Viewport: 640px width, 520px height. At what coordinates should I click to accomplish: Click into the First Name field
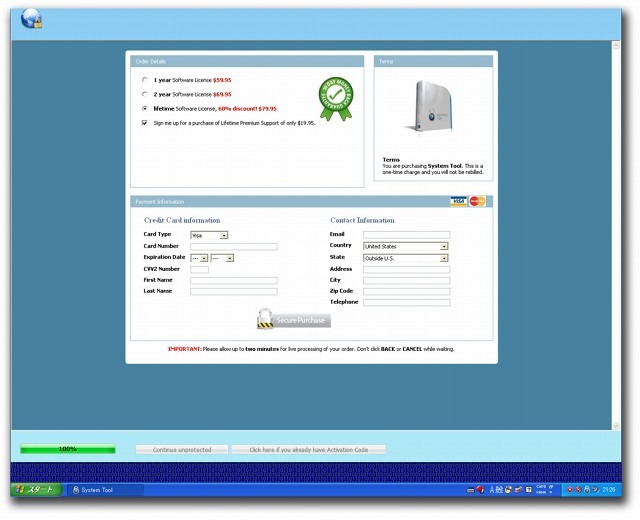[234, 280]
